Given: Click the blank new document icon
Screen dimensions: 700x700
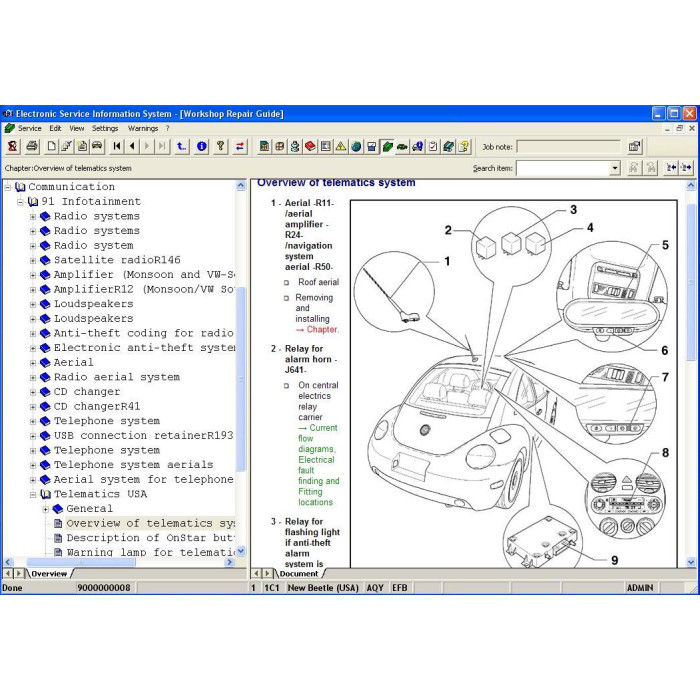Looking at the screenshot, I should pyautogui.click(x=52, y=146).
